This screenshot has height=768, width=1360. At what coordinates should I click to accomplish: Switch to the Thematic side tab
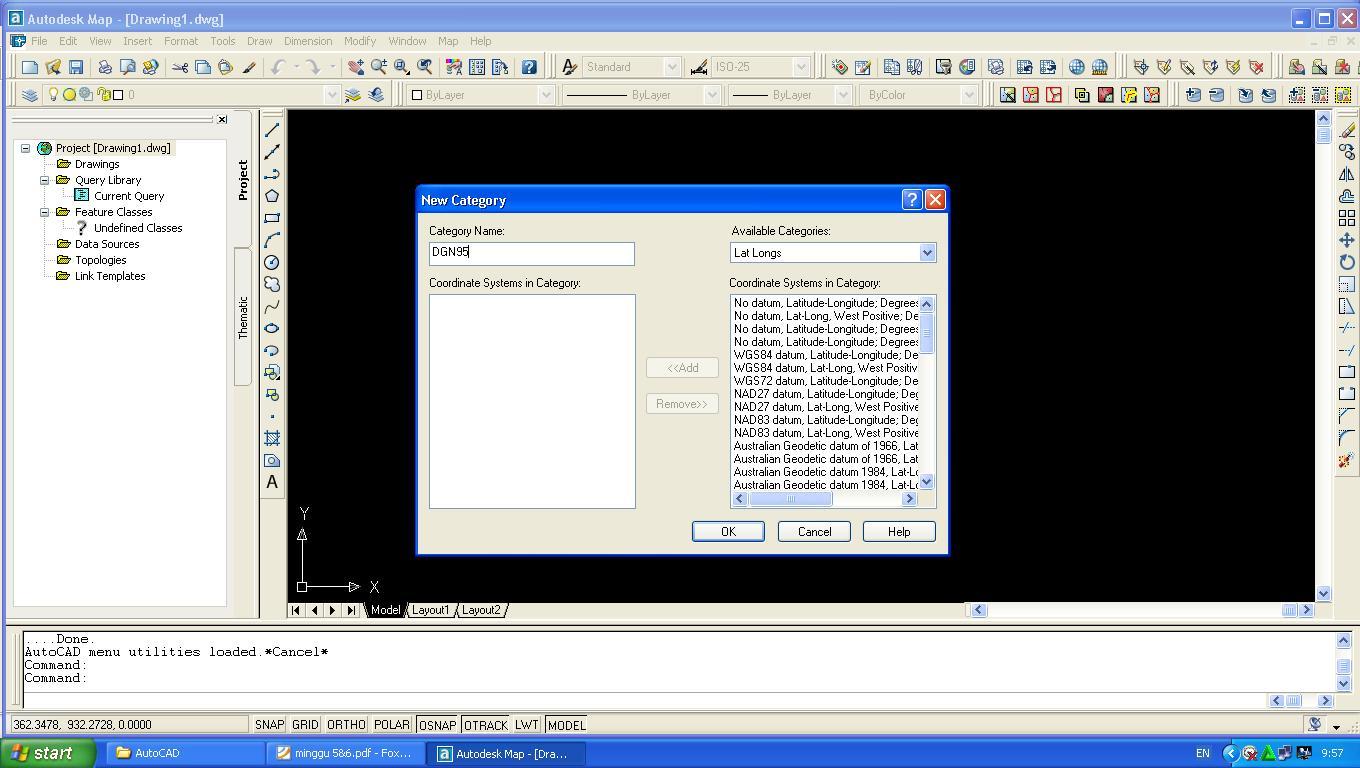click(x=243, y=317)
